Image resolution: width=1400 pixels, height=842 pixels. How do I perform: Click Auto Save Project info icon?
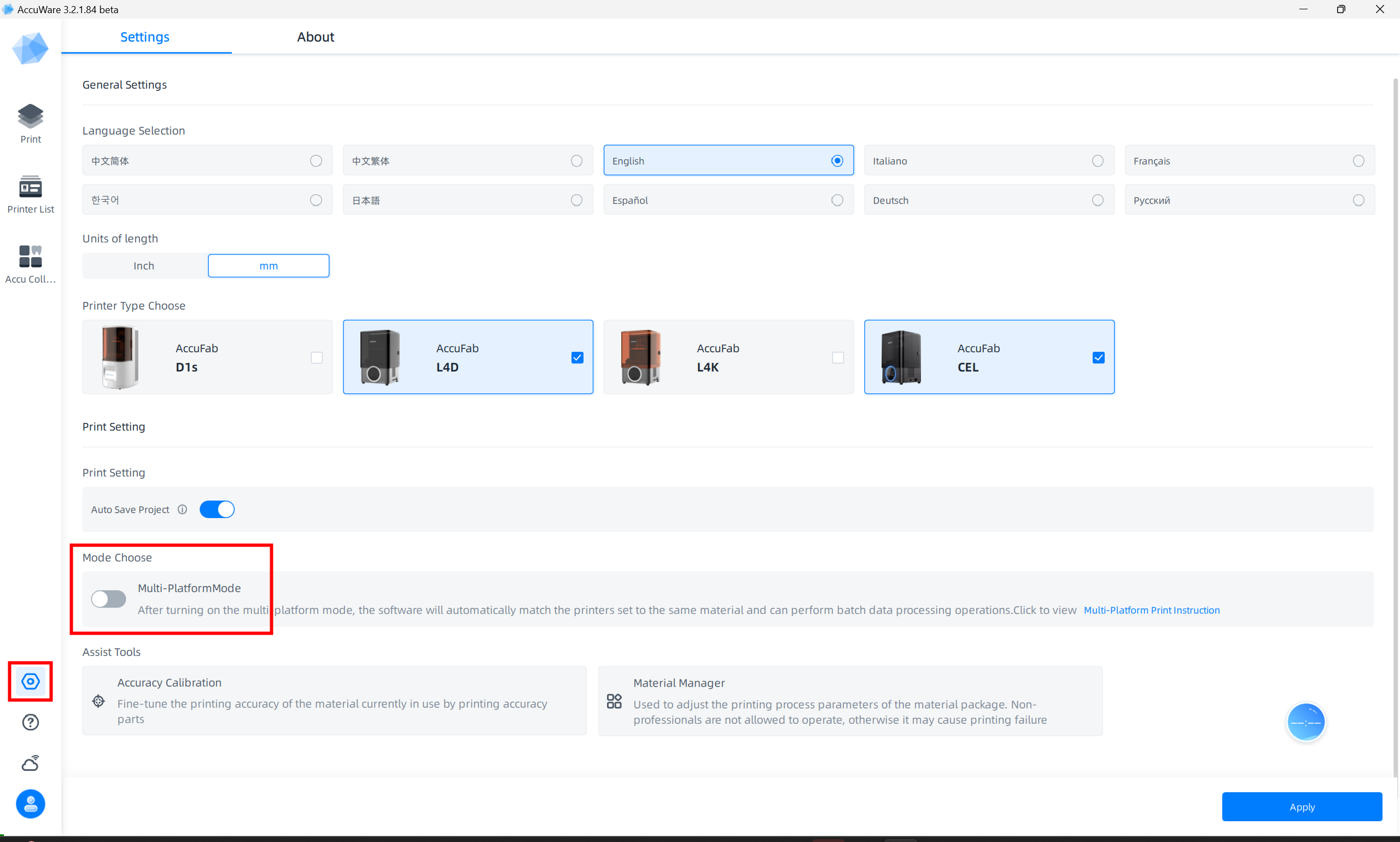182,509
